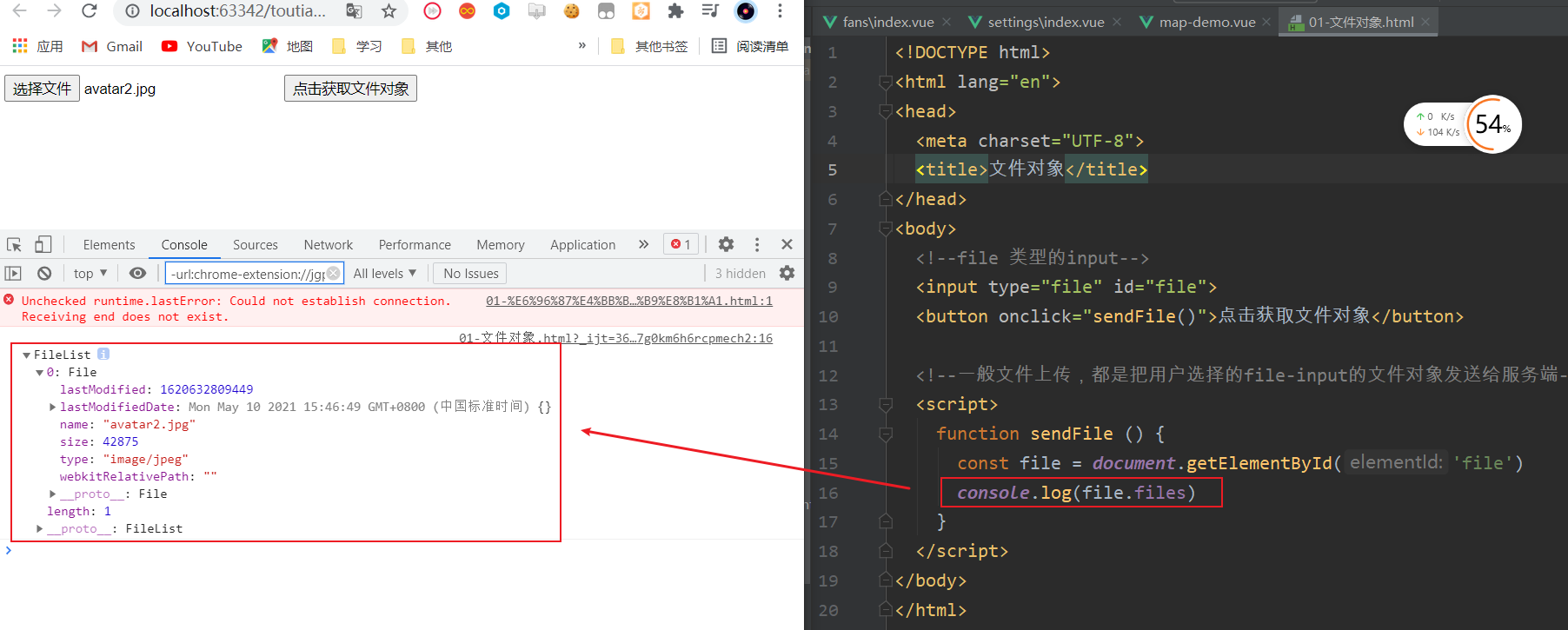Switch to the Memory tab in DevTools
The image size is (1568, 630).
500,245
